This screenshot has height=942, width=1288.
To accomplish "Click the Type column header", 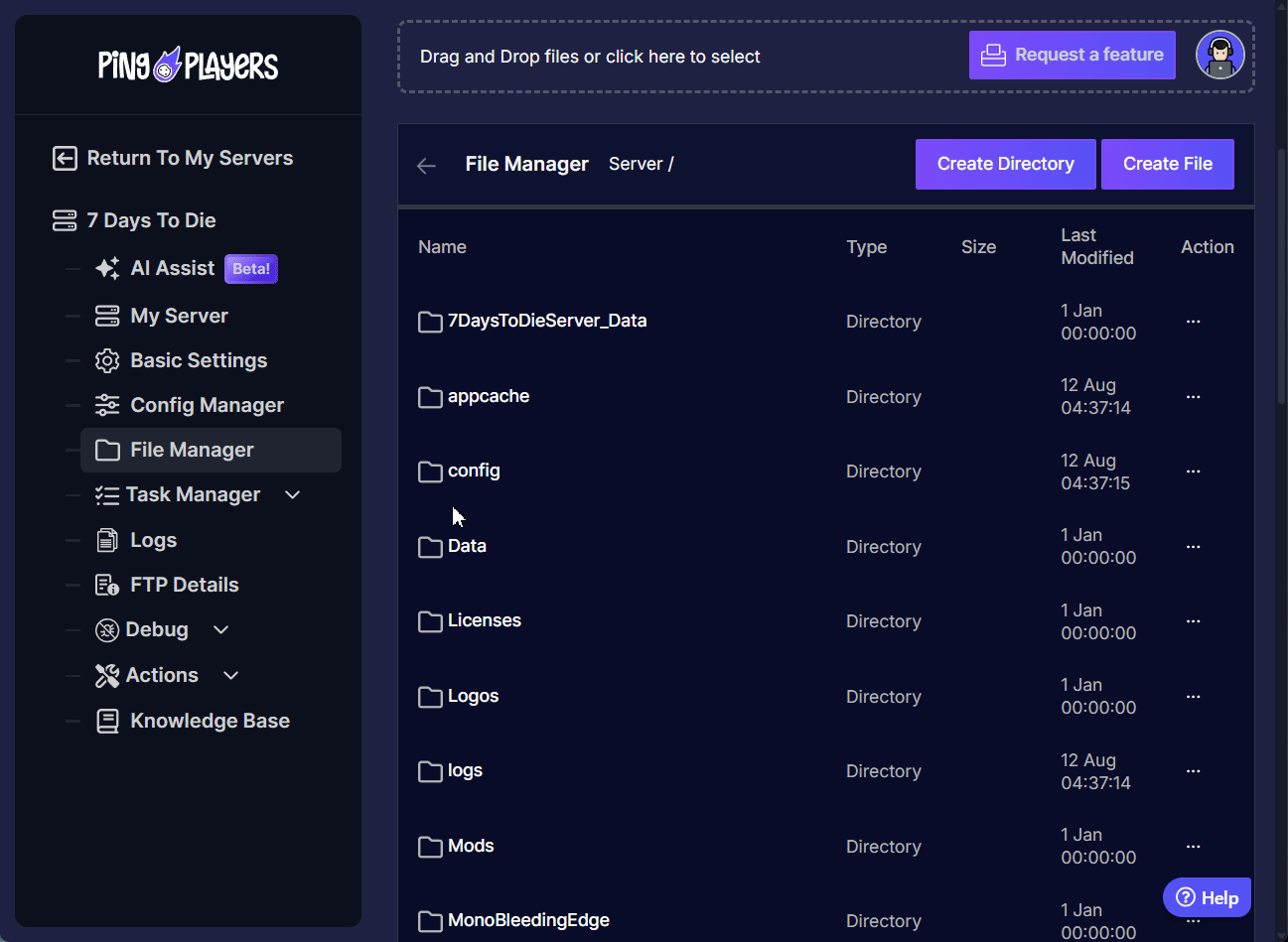I will pyautogui.click(x=867, y=247).
